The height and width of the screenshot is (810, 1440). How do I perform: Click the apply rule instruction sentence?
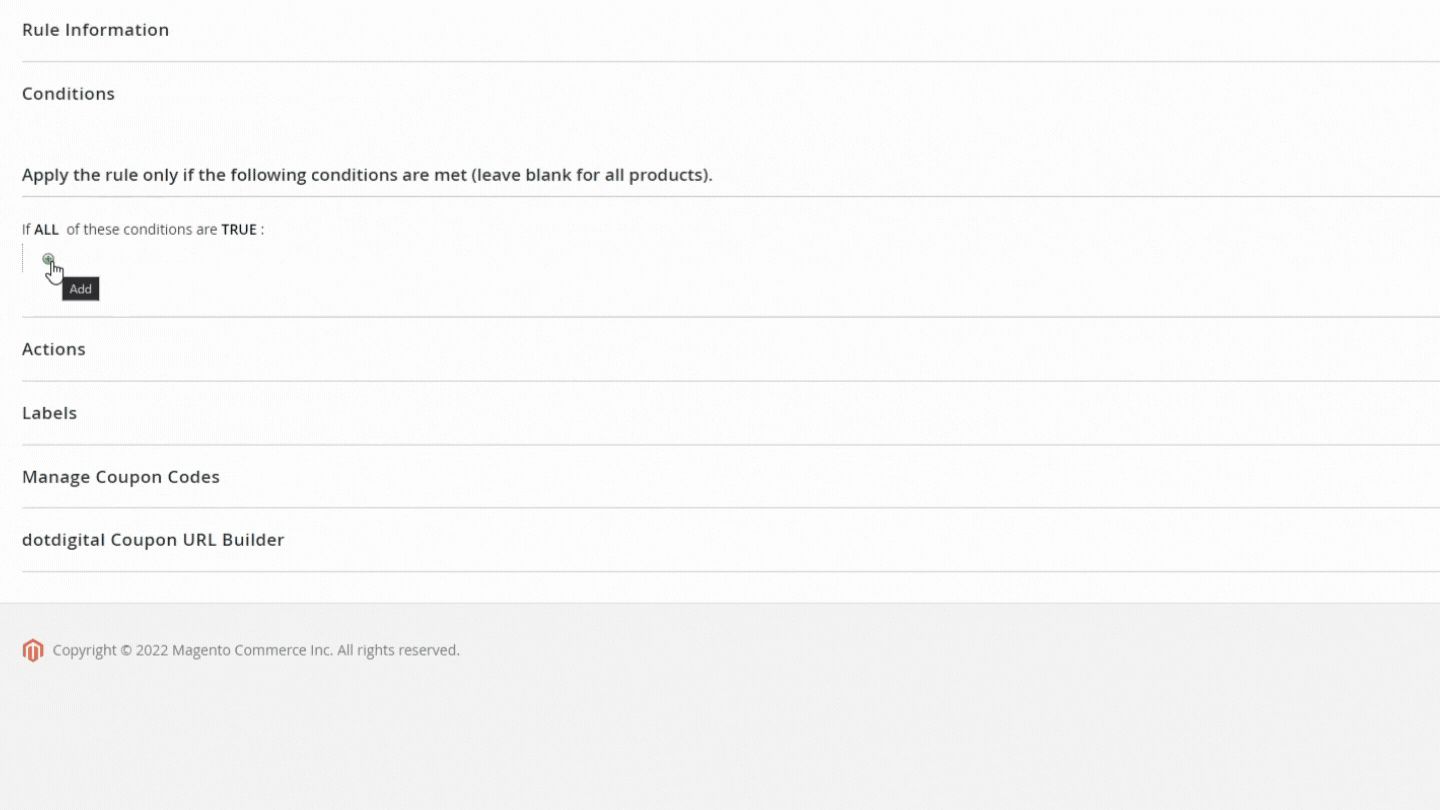tap(367, 174)
